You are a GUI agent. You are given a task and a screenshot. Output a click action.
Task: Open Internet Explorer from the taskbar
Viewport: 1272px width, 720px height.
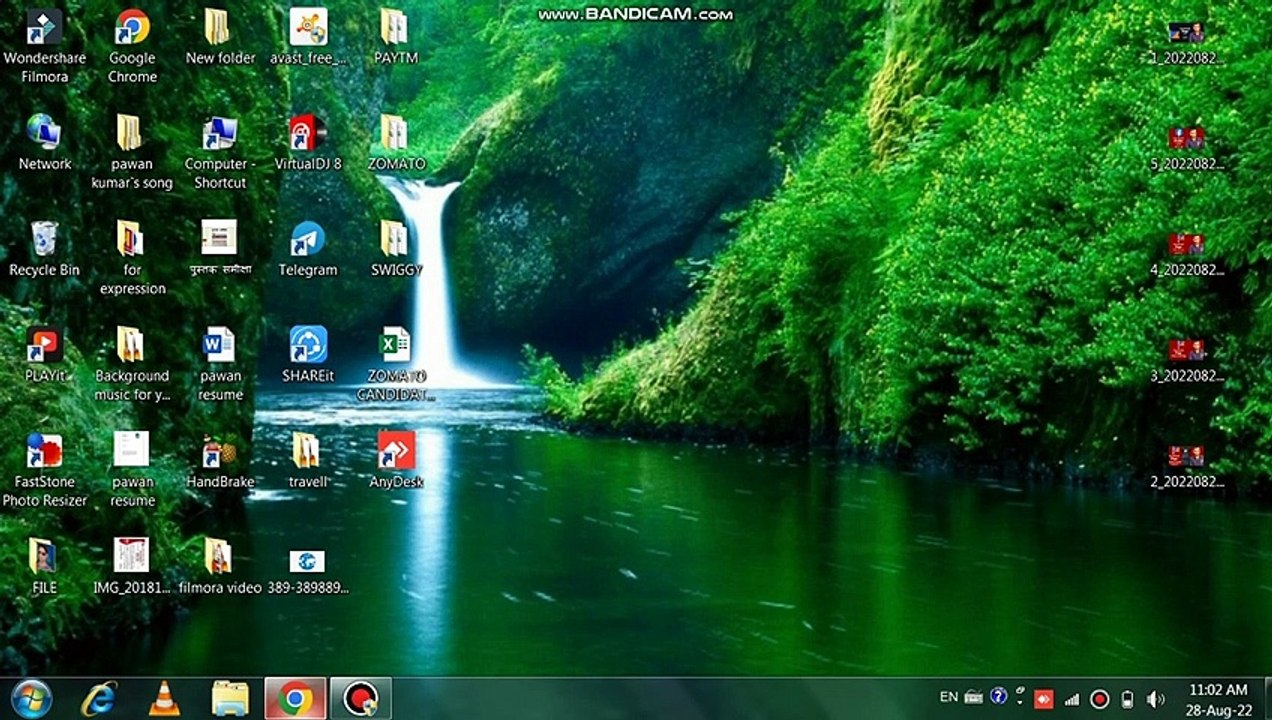point(99,698)
